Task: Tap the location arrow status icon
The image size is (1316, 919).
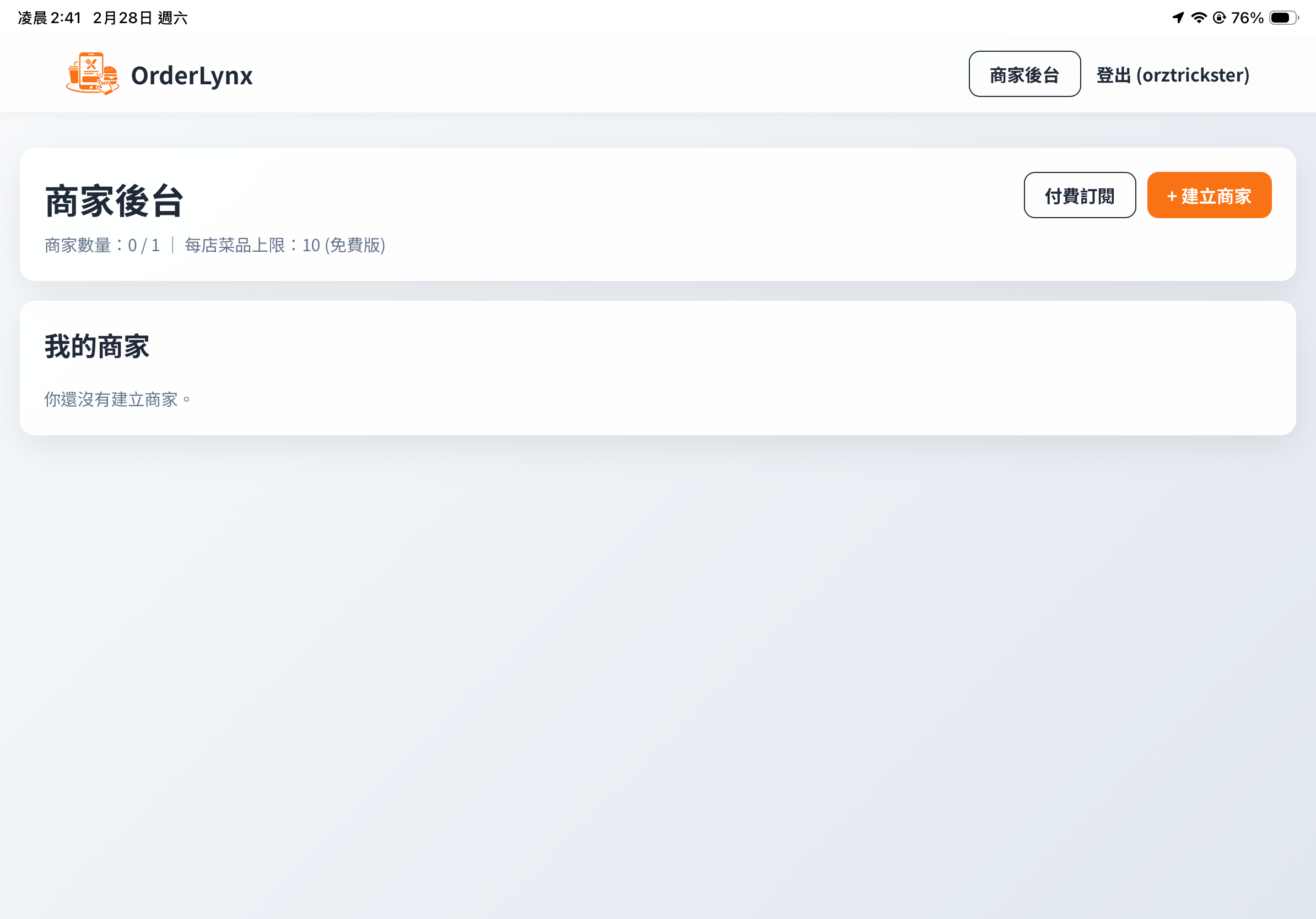Action: tap(1178, 18)
